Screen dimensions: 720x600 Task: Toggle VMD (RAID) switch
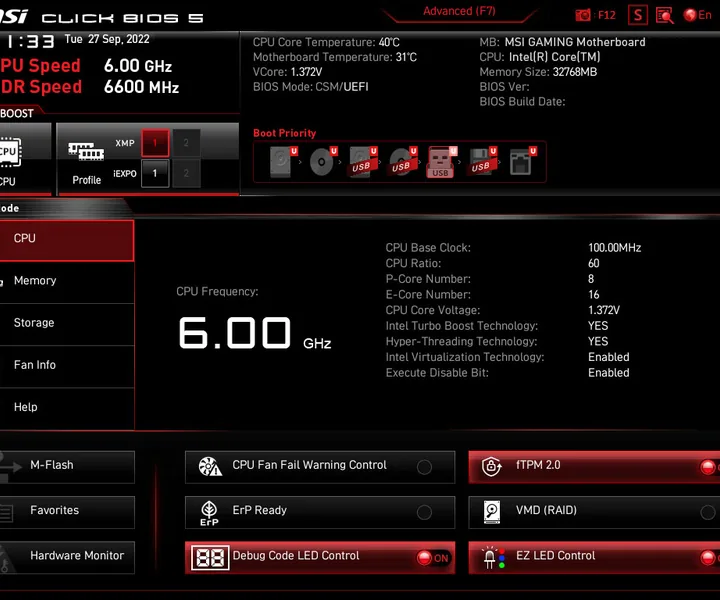[708, 512]
